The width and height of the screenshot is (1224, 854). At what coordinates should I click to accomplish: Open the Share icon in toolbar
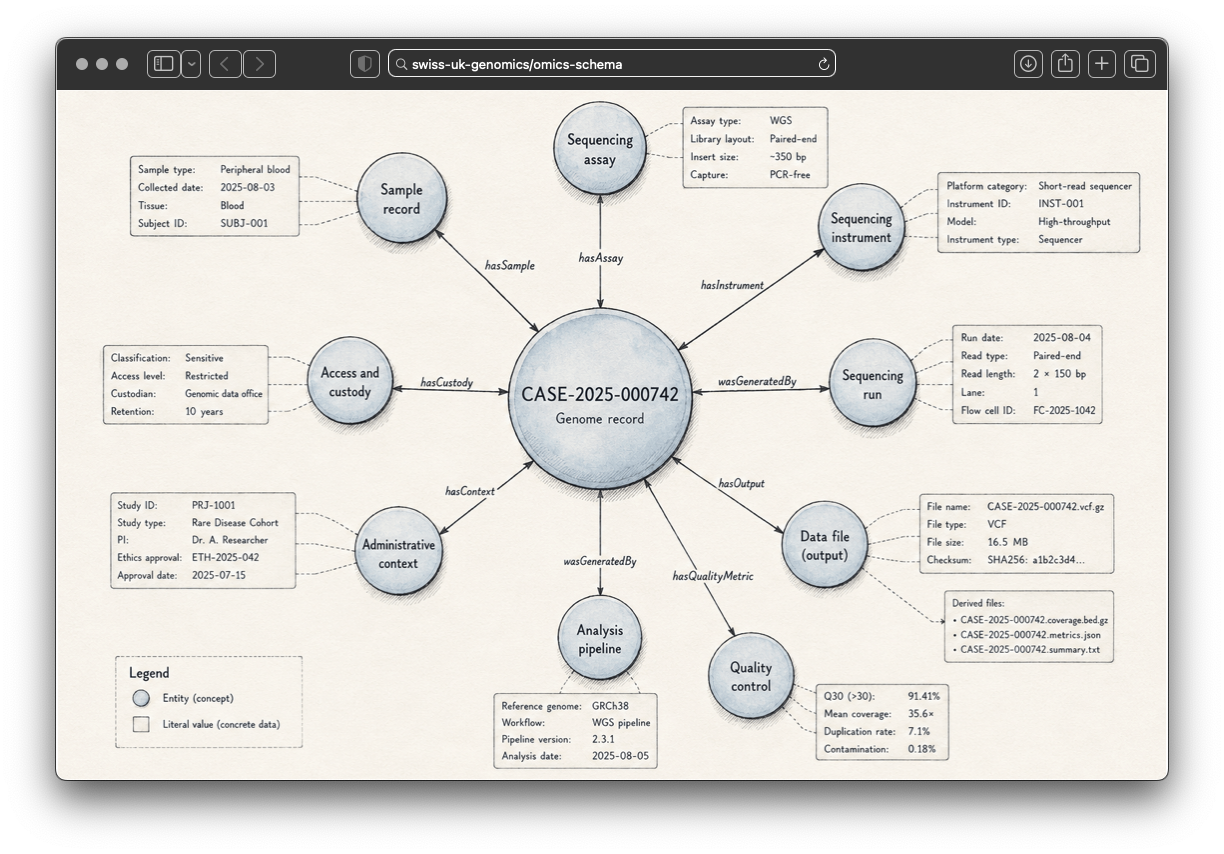(1065, 64)
